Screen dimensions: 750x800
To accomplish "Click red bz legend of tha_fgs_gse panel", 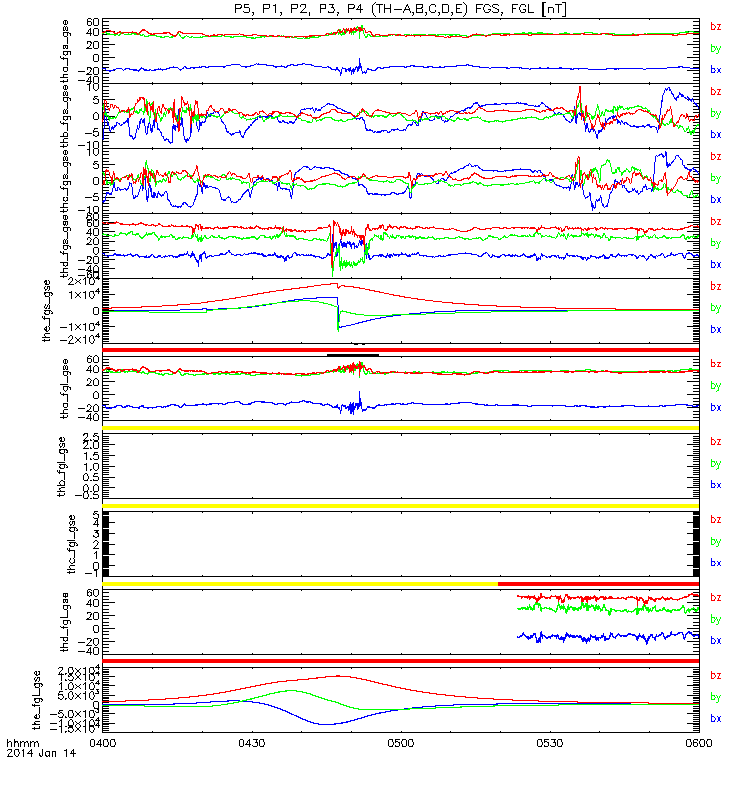I will [x=716, y=27].
